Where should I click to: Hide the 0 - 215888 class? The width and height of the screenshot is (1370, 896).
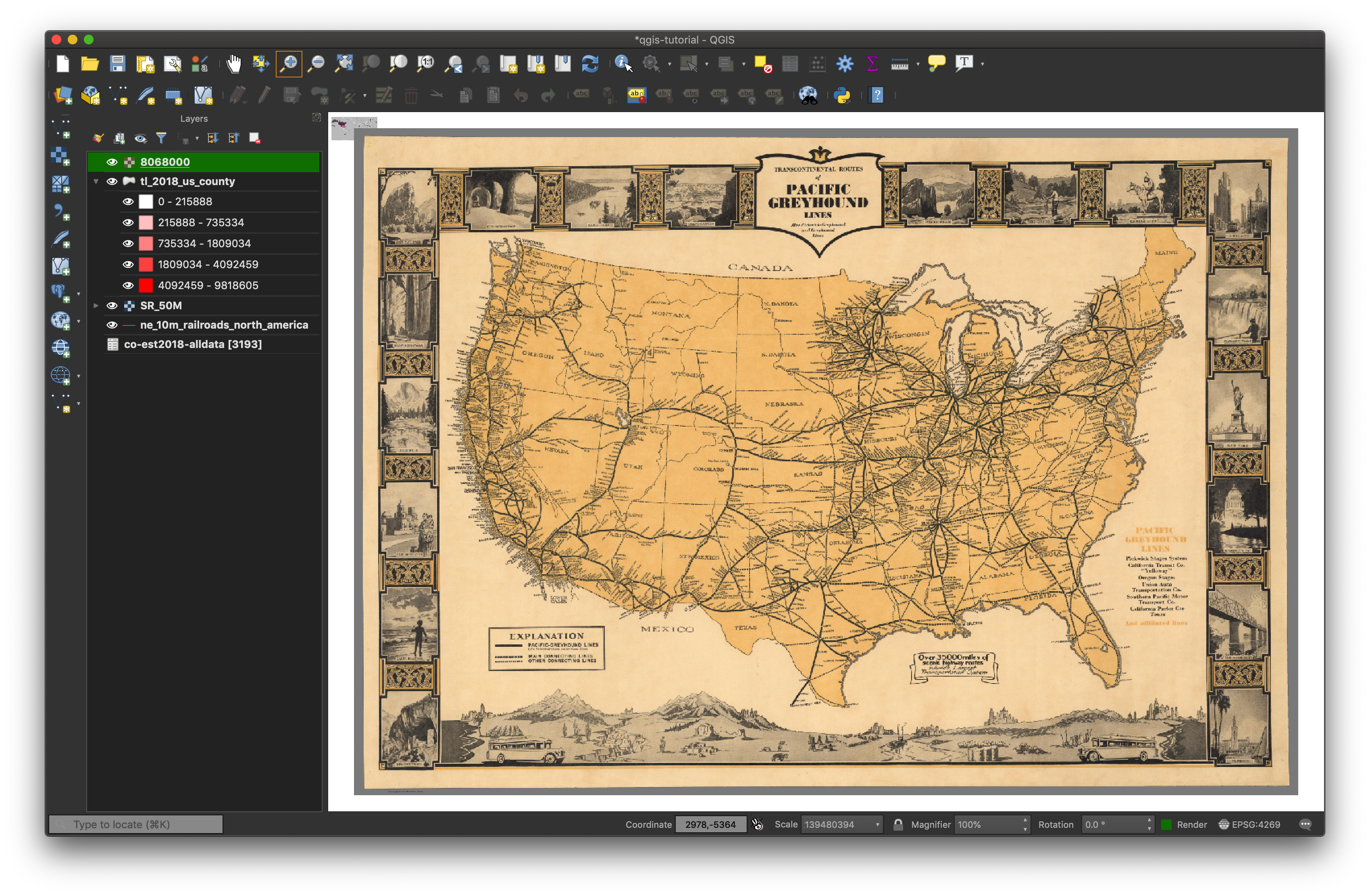point(128,202)
